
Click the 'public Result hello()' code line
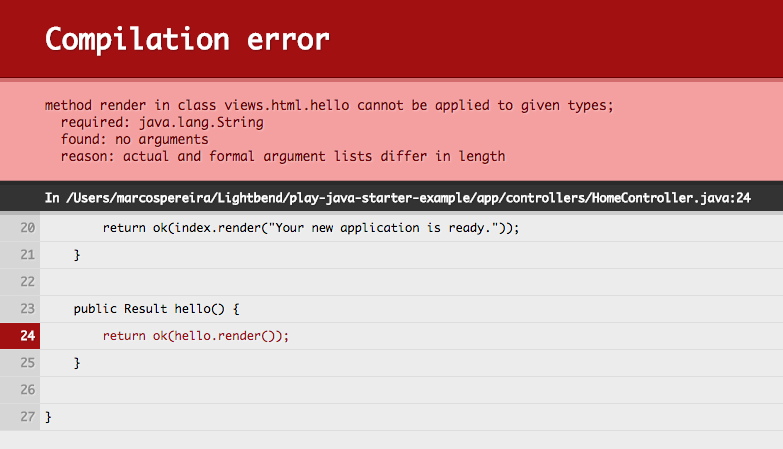tap(157, 309)
